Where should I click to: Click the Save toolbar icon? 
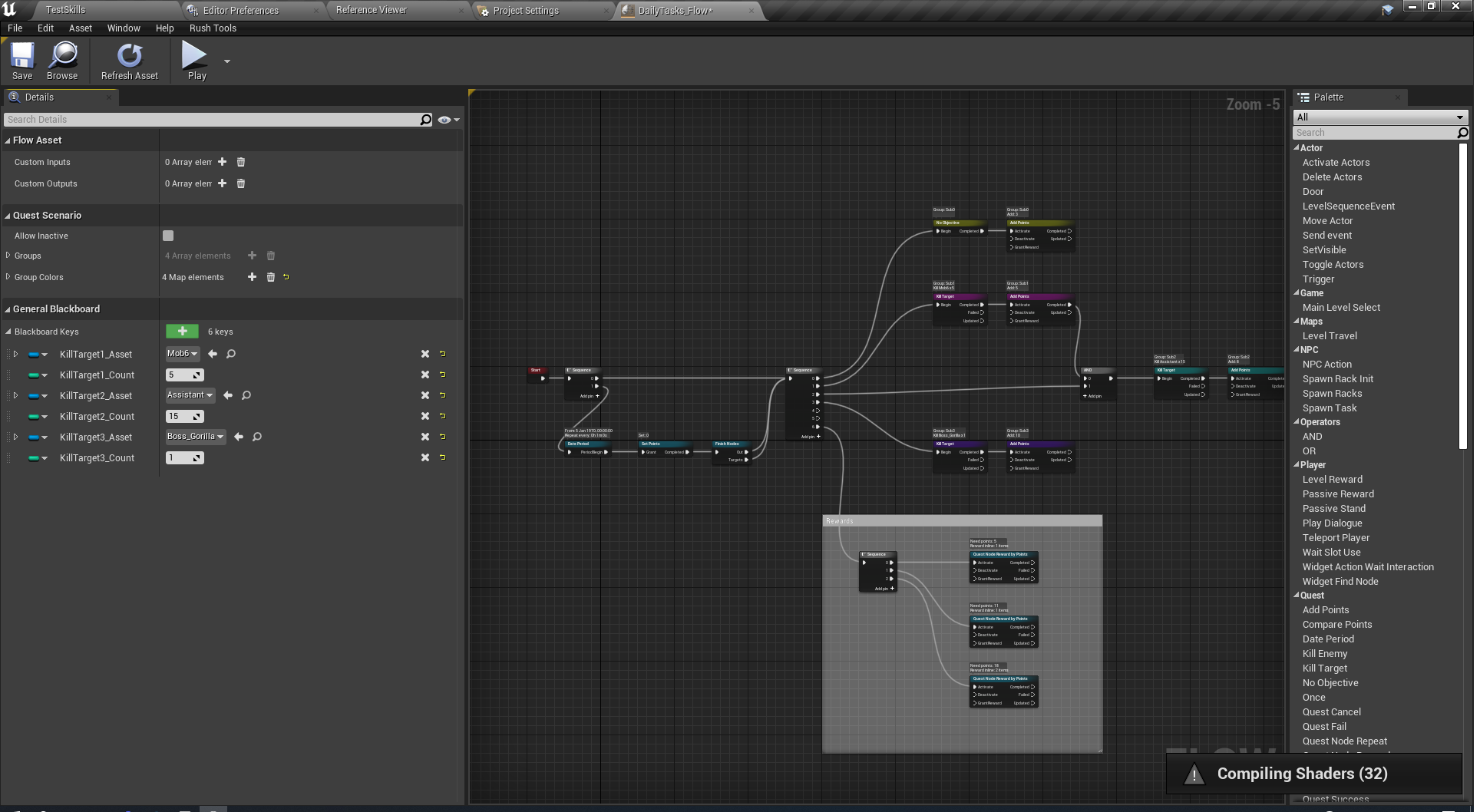pos(22,61)
